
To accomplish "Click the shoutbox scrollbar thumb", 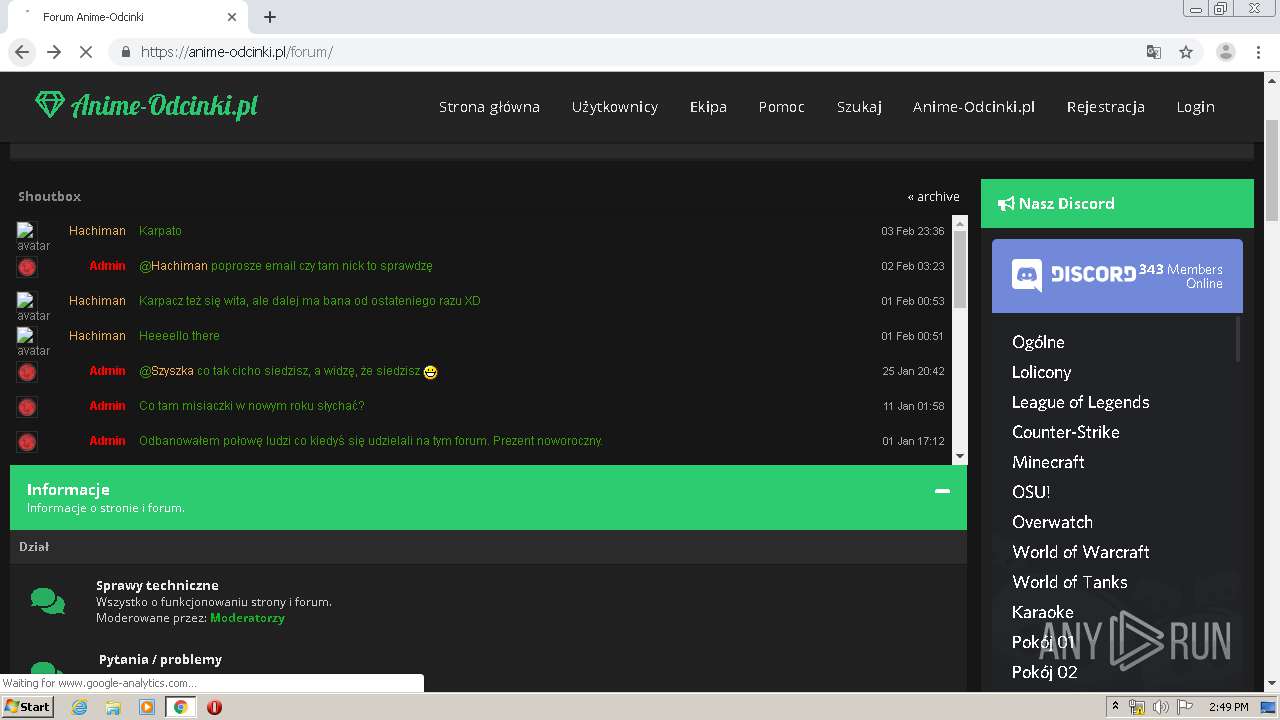I will click(960, 268).
